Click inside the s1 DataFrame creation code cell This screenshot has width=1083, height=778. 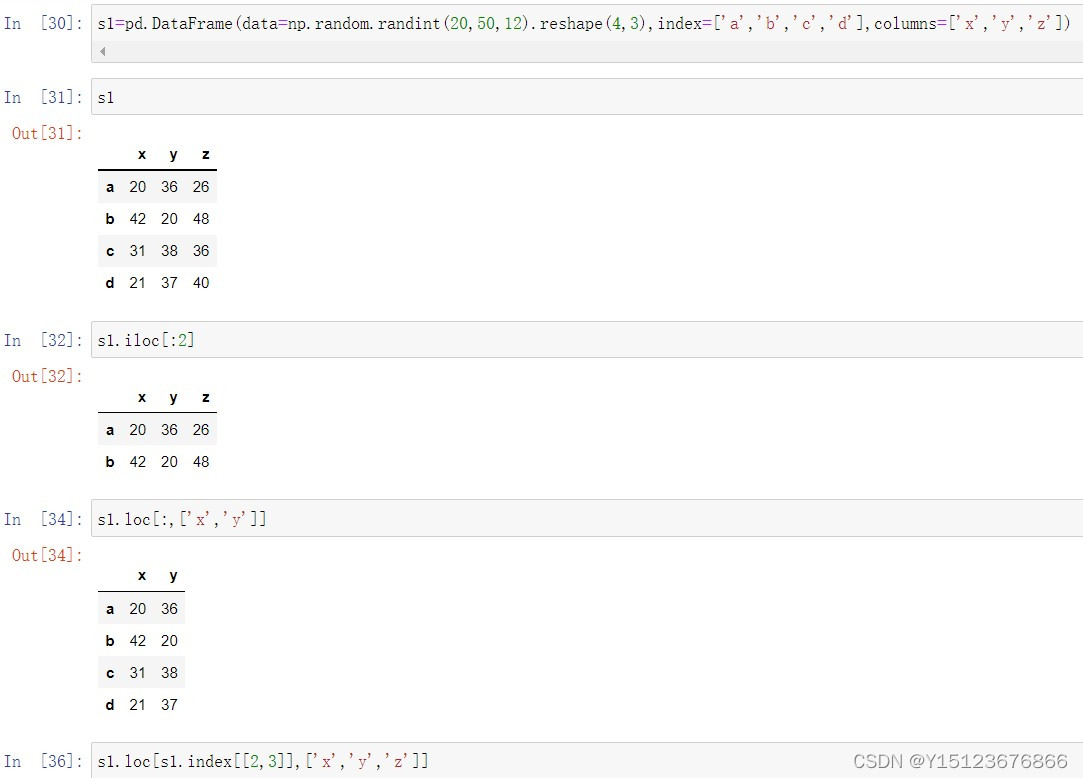click(587, 23)
